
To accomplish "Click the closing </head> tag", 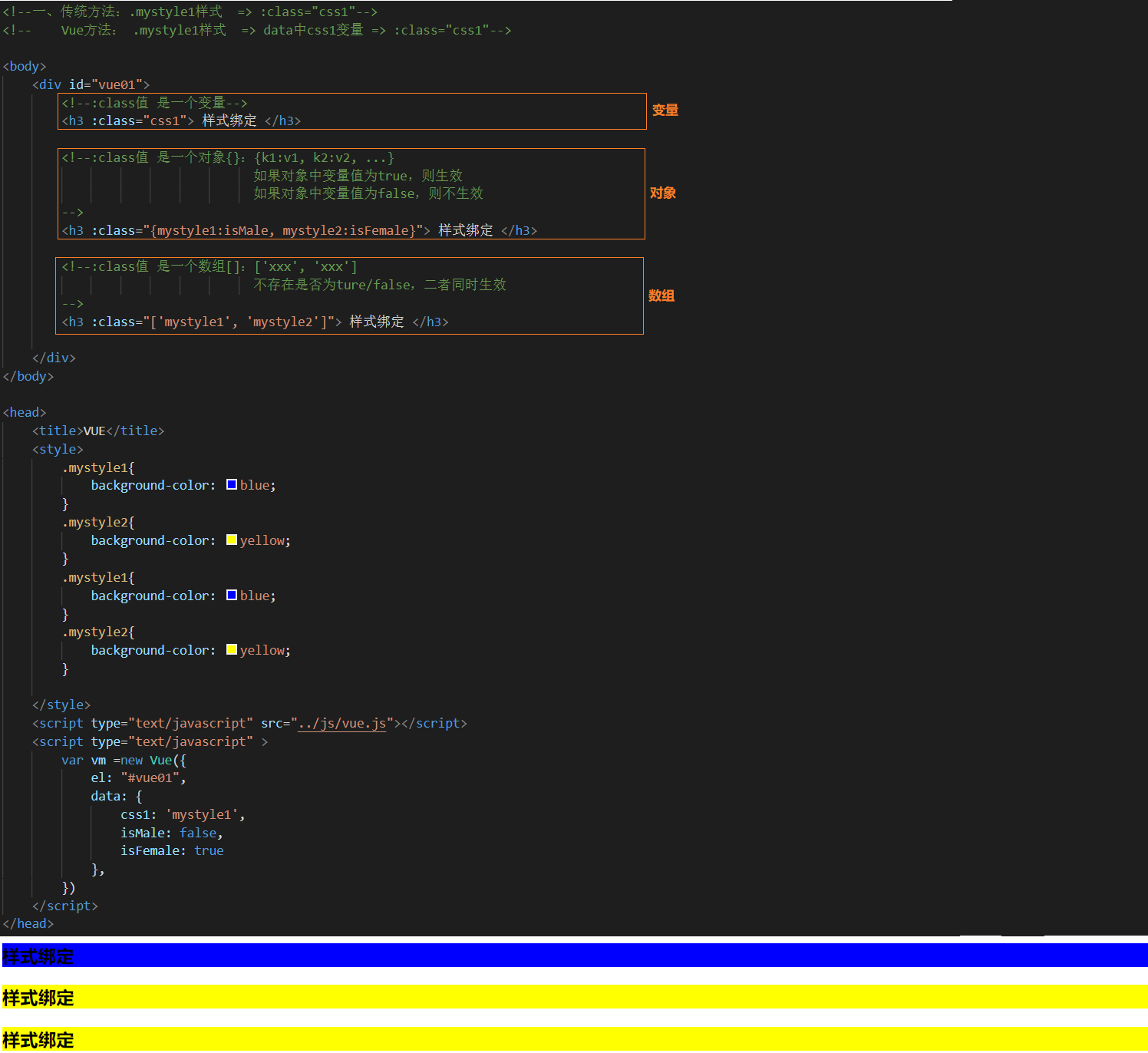I will pyautogui.click(x=28, y=924).
